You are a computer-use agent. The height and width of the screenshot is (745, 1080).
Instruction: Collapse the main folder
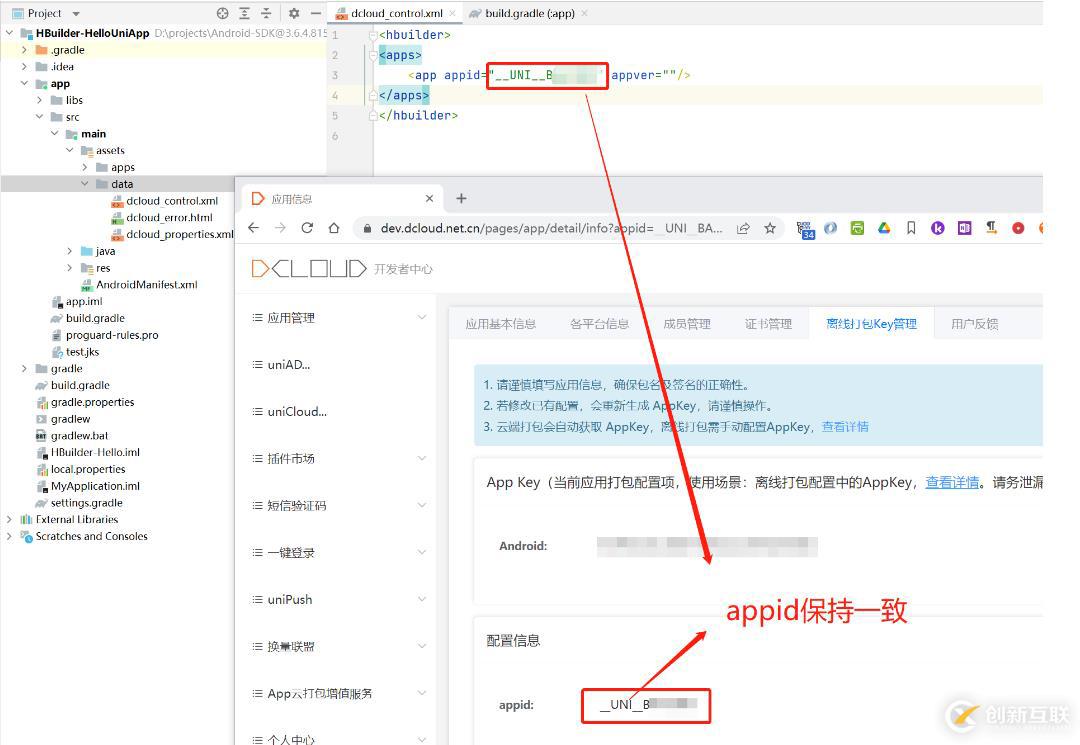tap(54, 134)
